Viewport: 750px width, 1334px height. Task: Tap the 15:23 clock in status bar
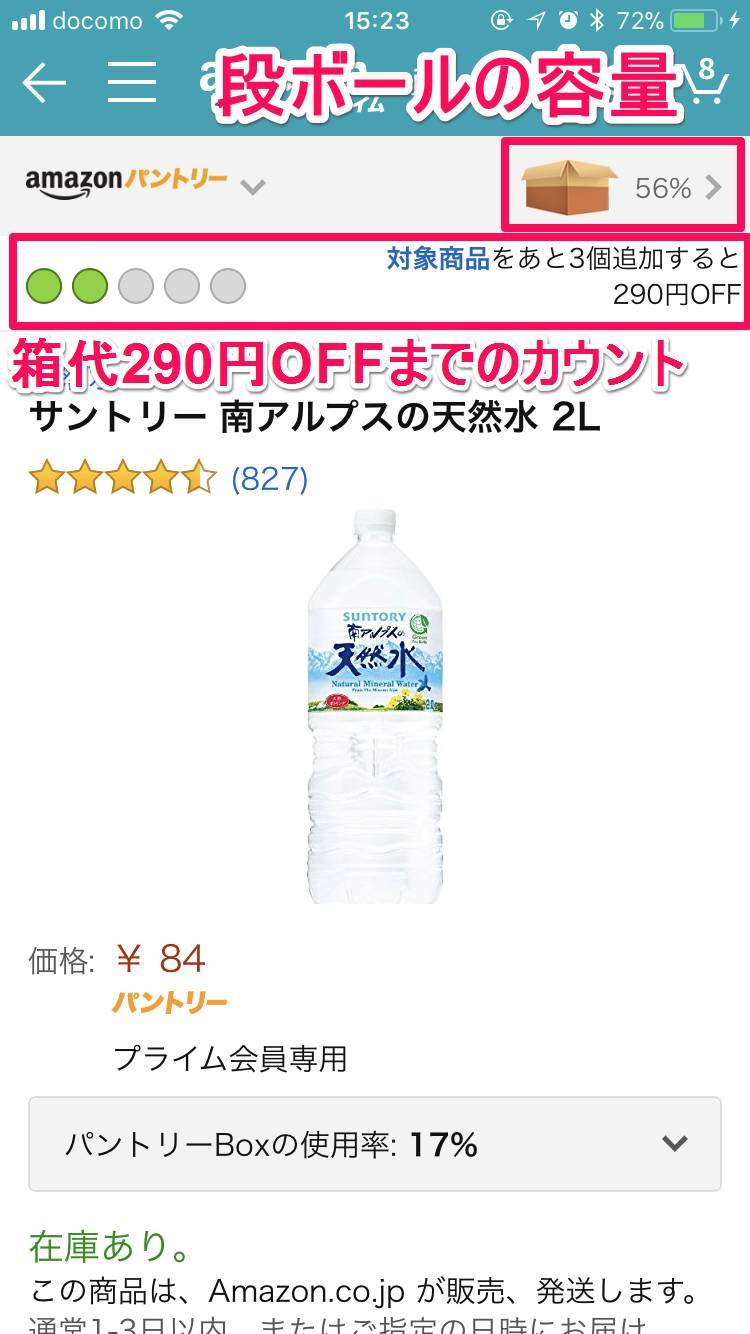(x=375, y=20)
